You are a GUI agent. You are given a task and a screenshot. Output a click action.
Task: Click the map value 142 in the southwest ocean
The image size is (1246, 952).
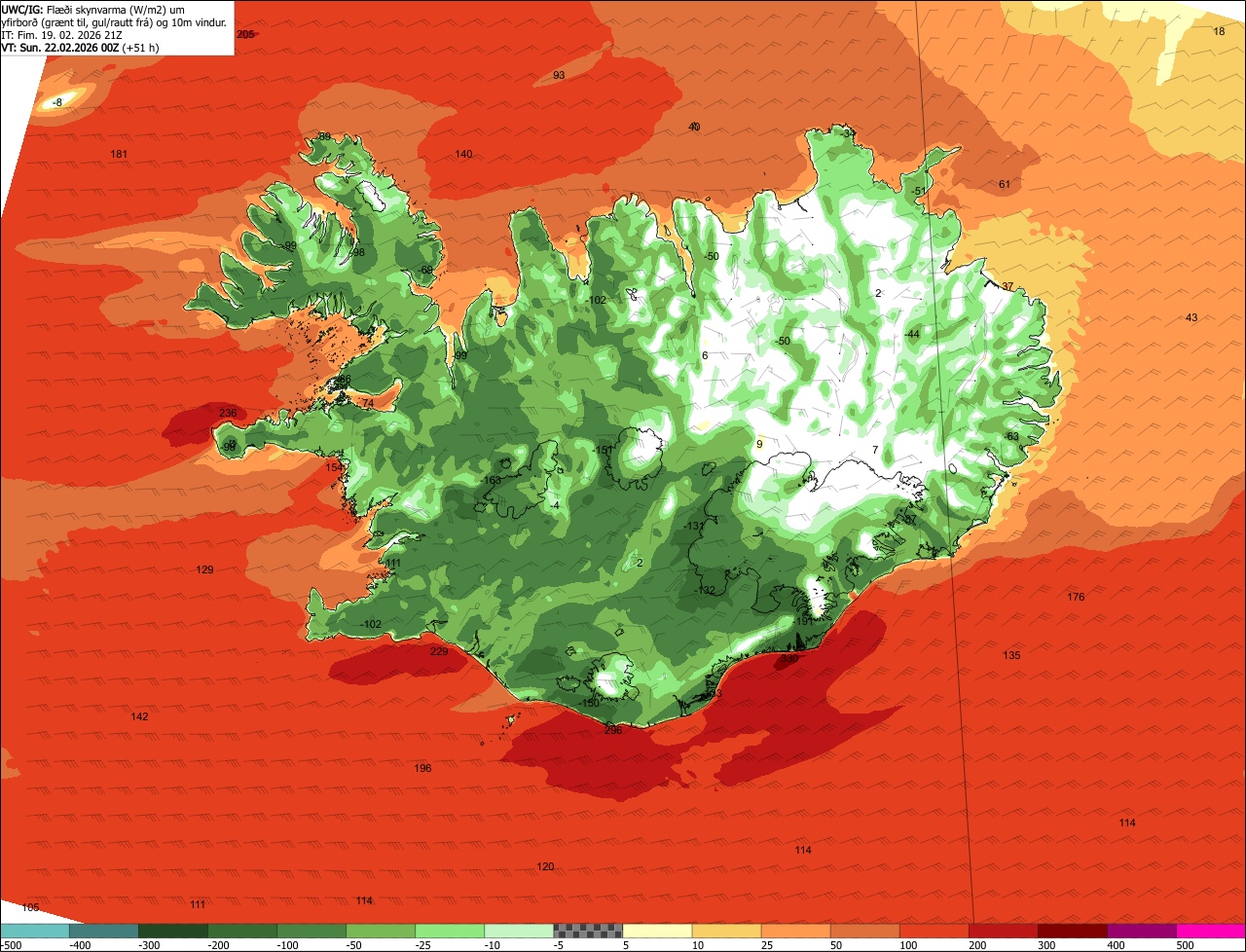pyautogui.click(x=139, y=716)
